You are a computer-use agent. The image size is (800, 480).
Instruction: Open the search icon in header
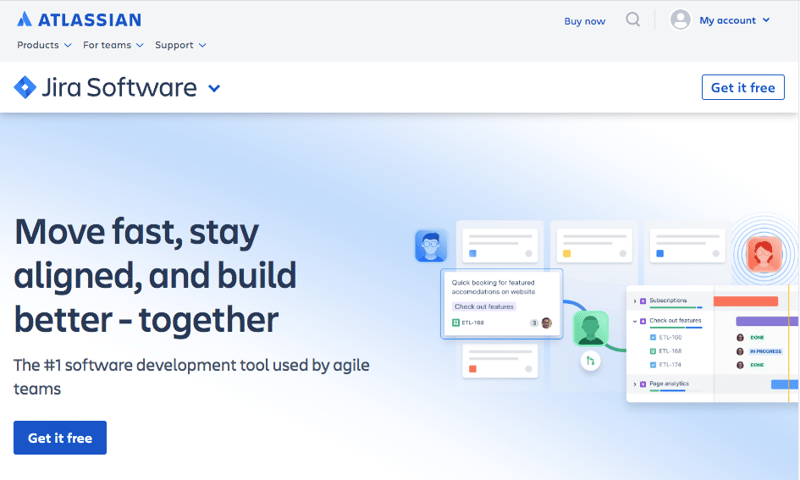(x=633, y=20)
